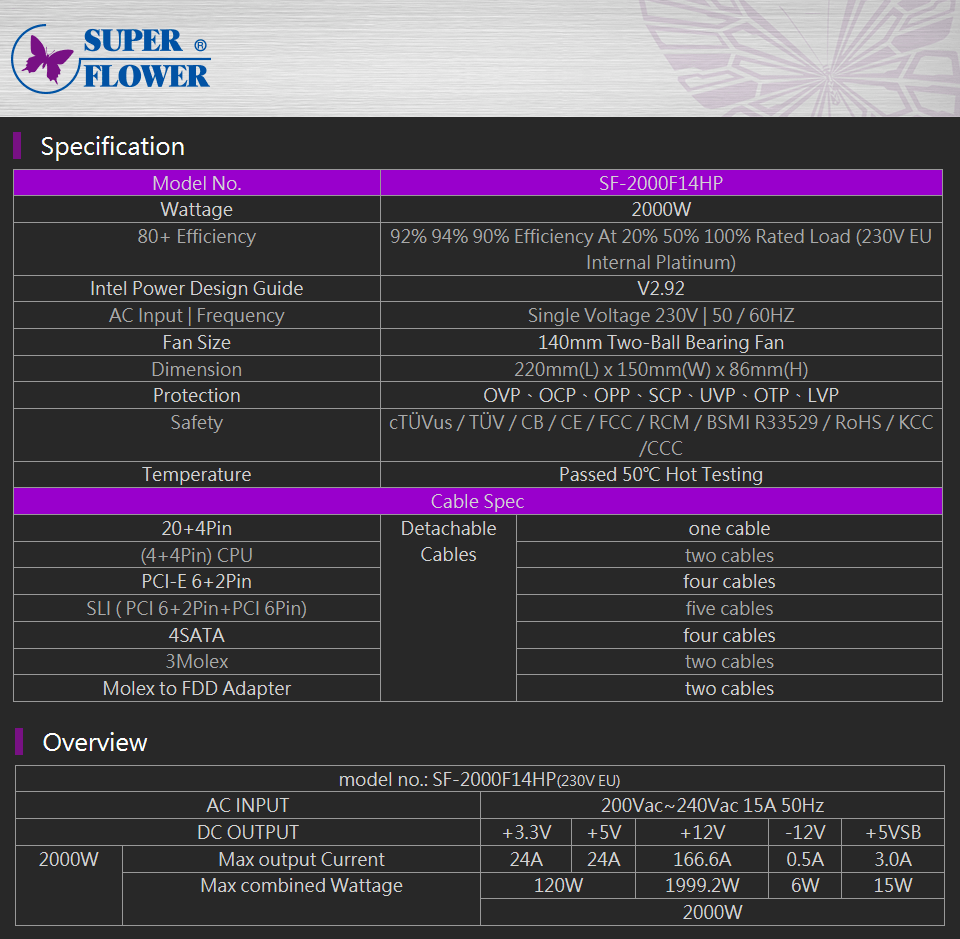
Task: Select 'AC Input | Frequency' label
Action: click(x=197, y=315)
